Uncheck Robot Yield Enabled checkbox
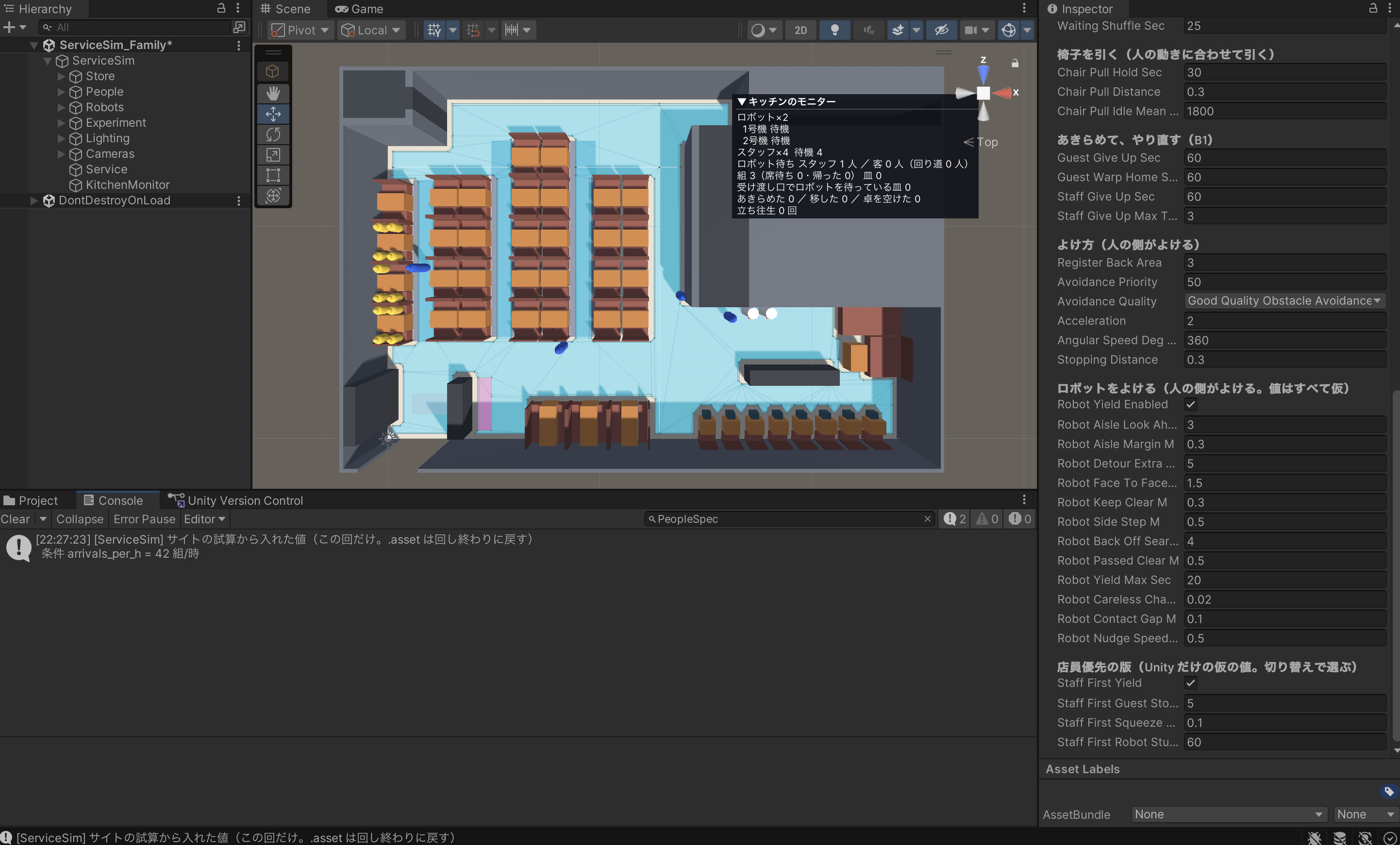1400x845 pixels. (1190, 405)
